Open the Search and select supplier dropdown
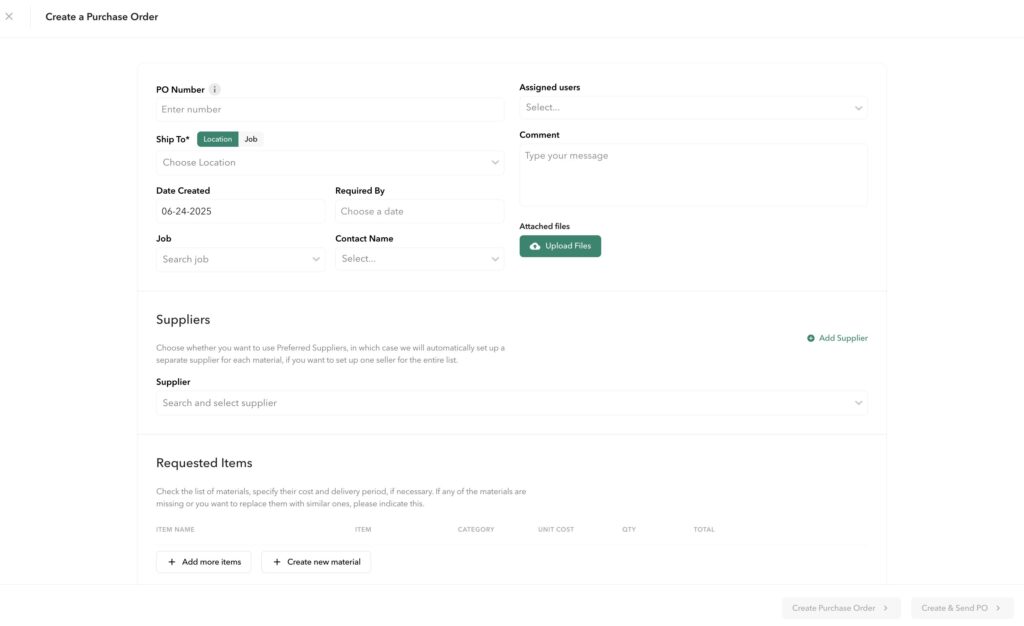The image size is (1024, 626). [x=512, y=403]
